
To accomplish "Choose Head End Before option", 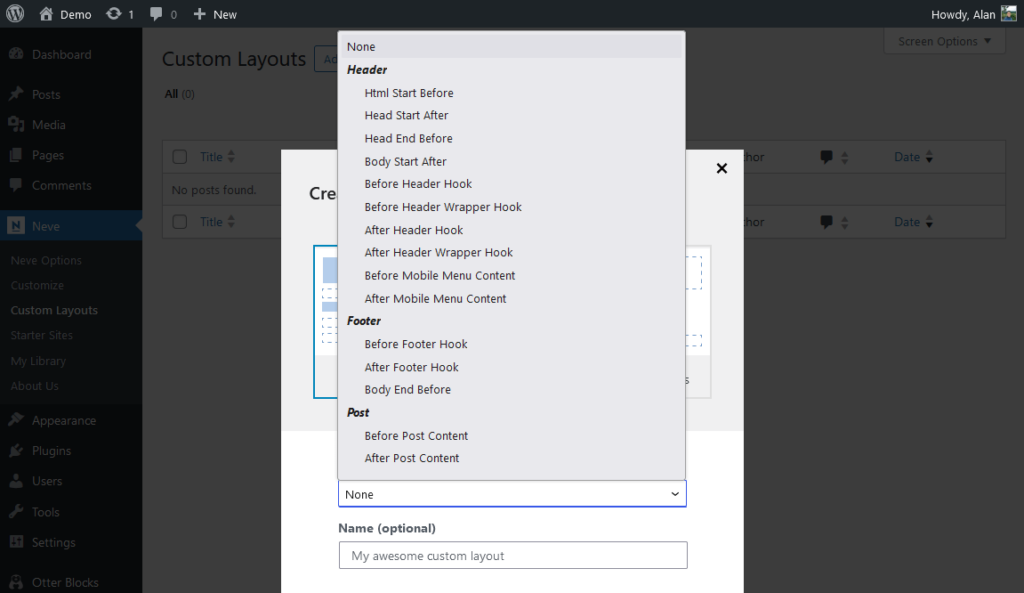I will pos(511,138).
